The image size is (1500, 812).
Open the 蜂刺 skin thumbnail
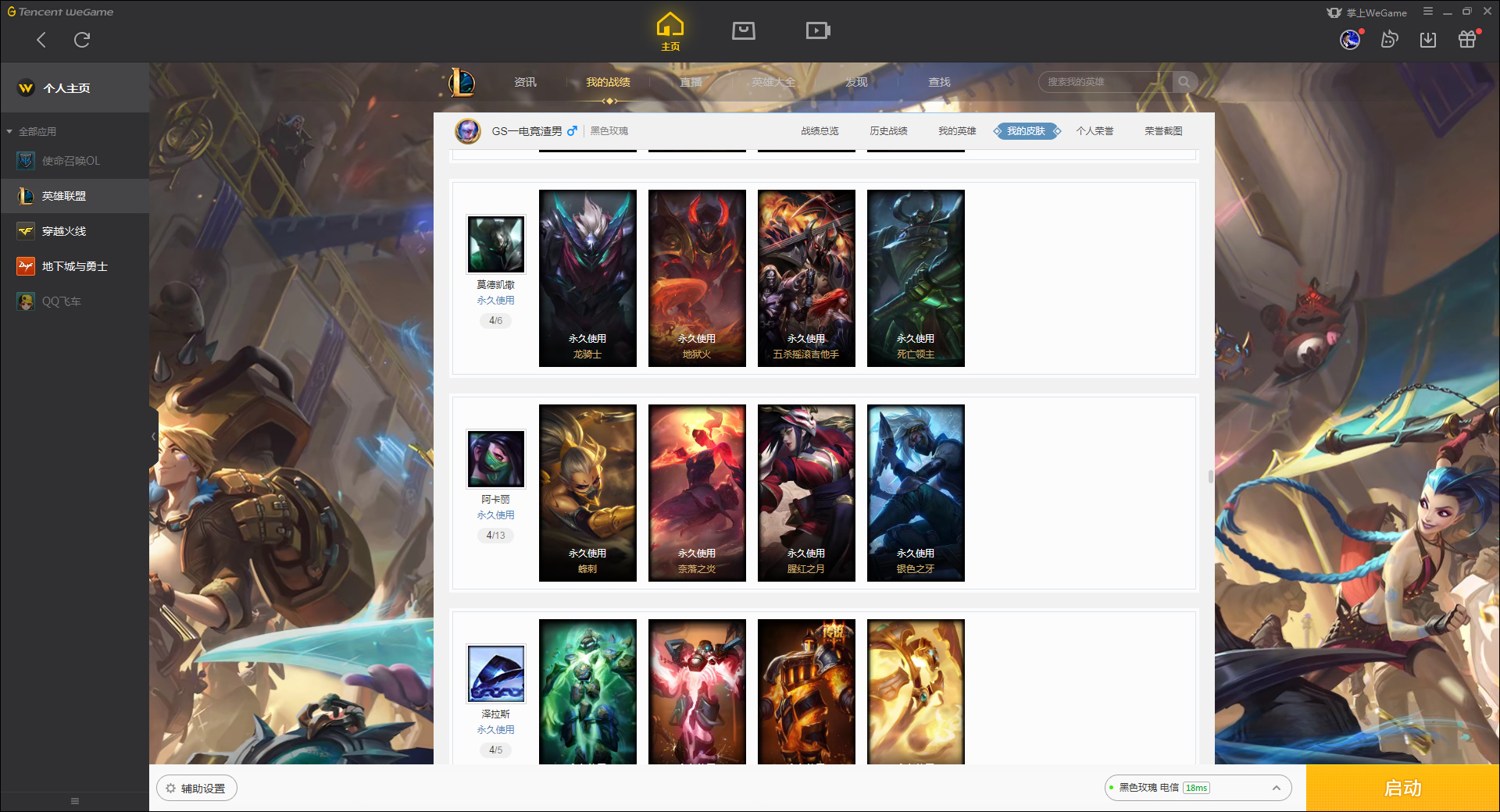click(x=587, y=493)
